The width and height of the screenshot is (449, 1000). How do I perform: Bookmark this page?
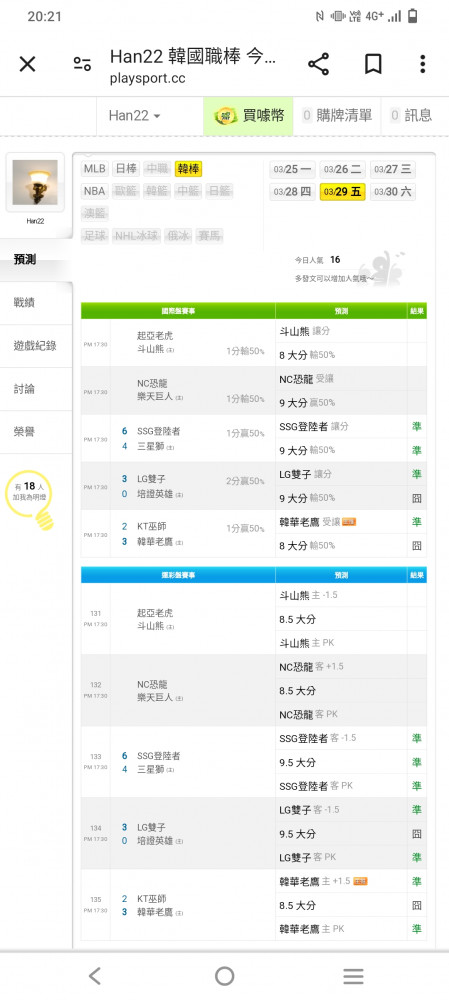[x=373, y=64]
